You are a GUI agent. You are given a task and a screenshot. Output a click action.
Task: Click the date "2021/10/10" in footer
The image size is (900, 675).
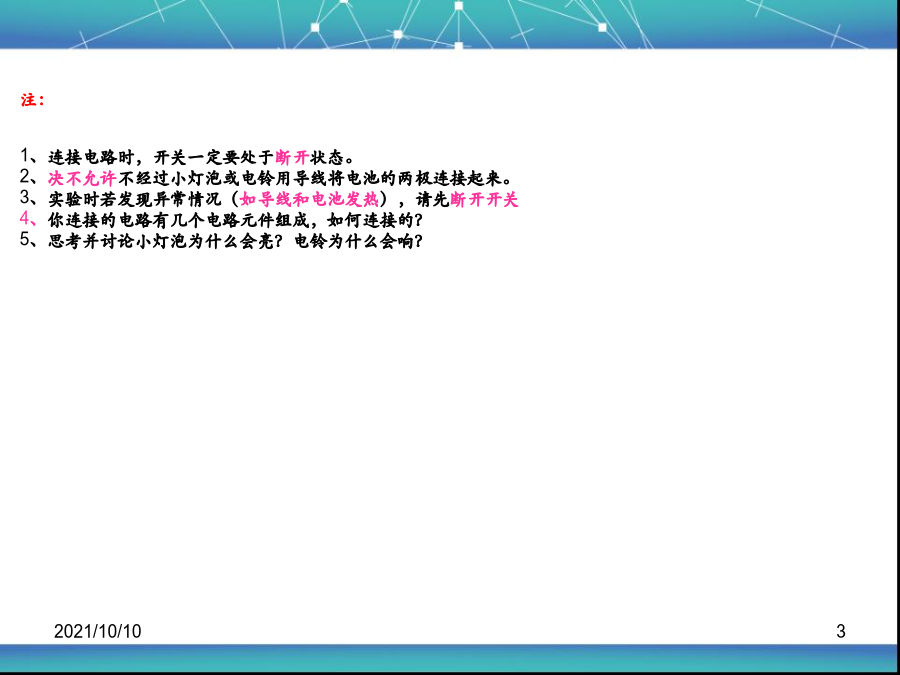pyautogui.click(x=98, y=631)
